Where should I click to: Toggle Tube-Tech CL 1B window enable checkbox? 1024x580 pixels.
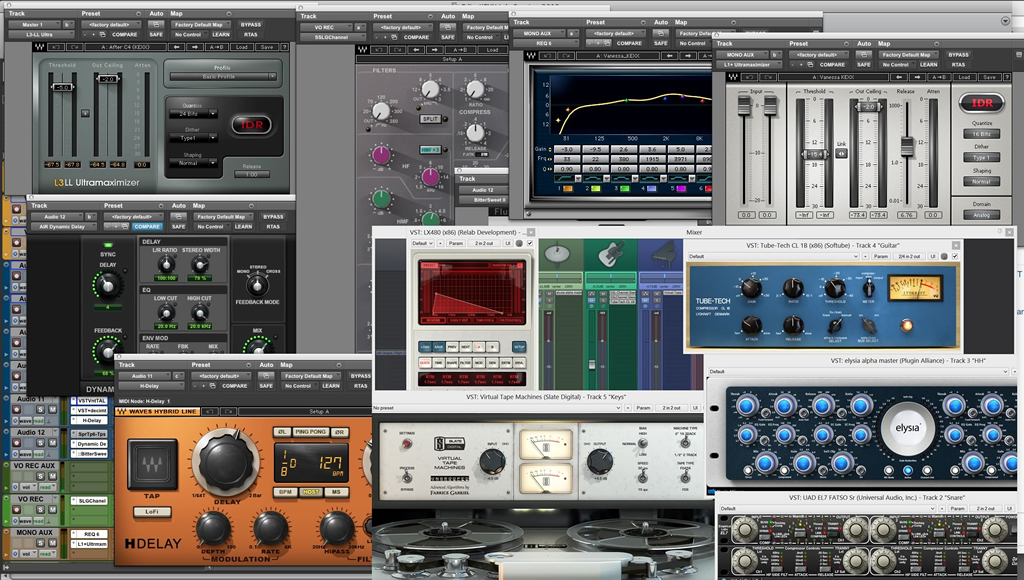coord(955,257)
